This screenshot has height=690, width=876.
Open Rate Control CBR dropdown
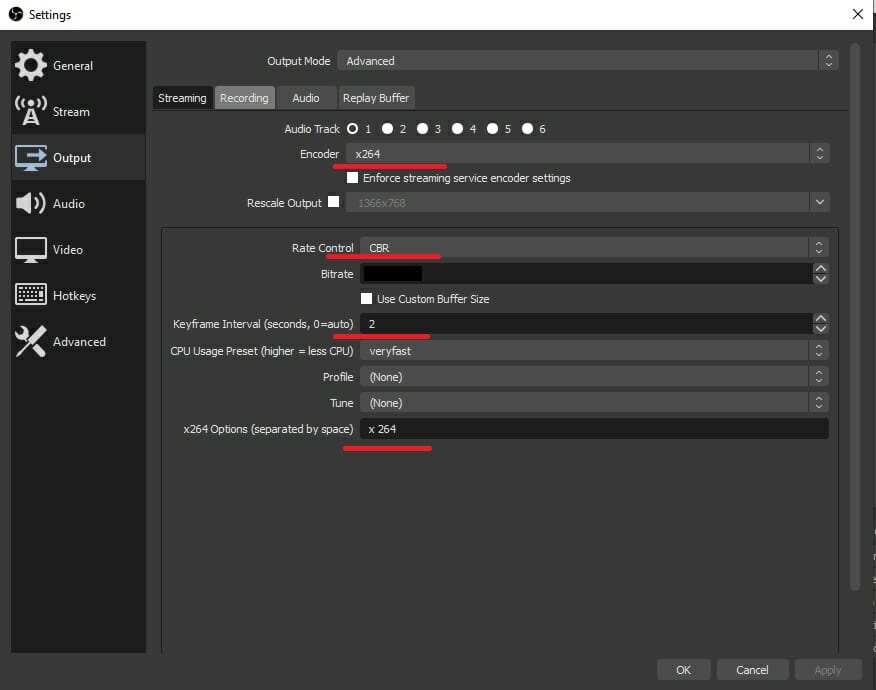tap(594, 248)
